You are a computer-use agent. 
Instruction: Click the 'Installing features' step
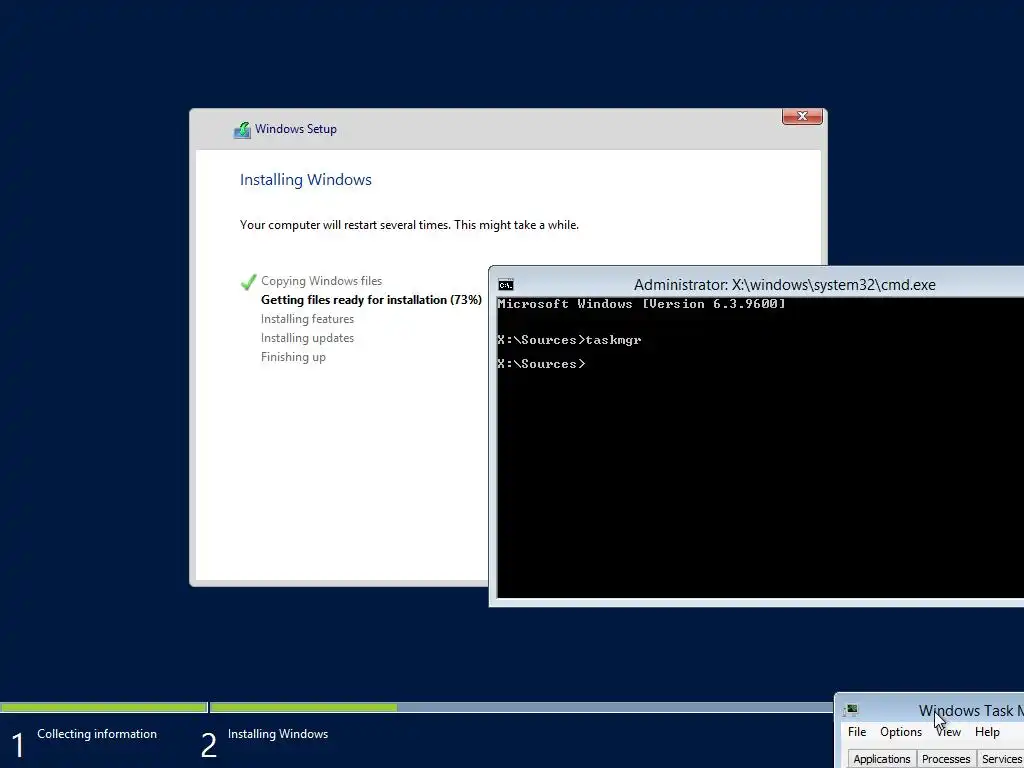(x=307, y=319)
